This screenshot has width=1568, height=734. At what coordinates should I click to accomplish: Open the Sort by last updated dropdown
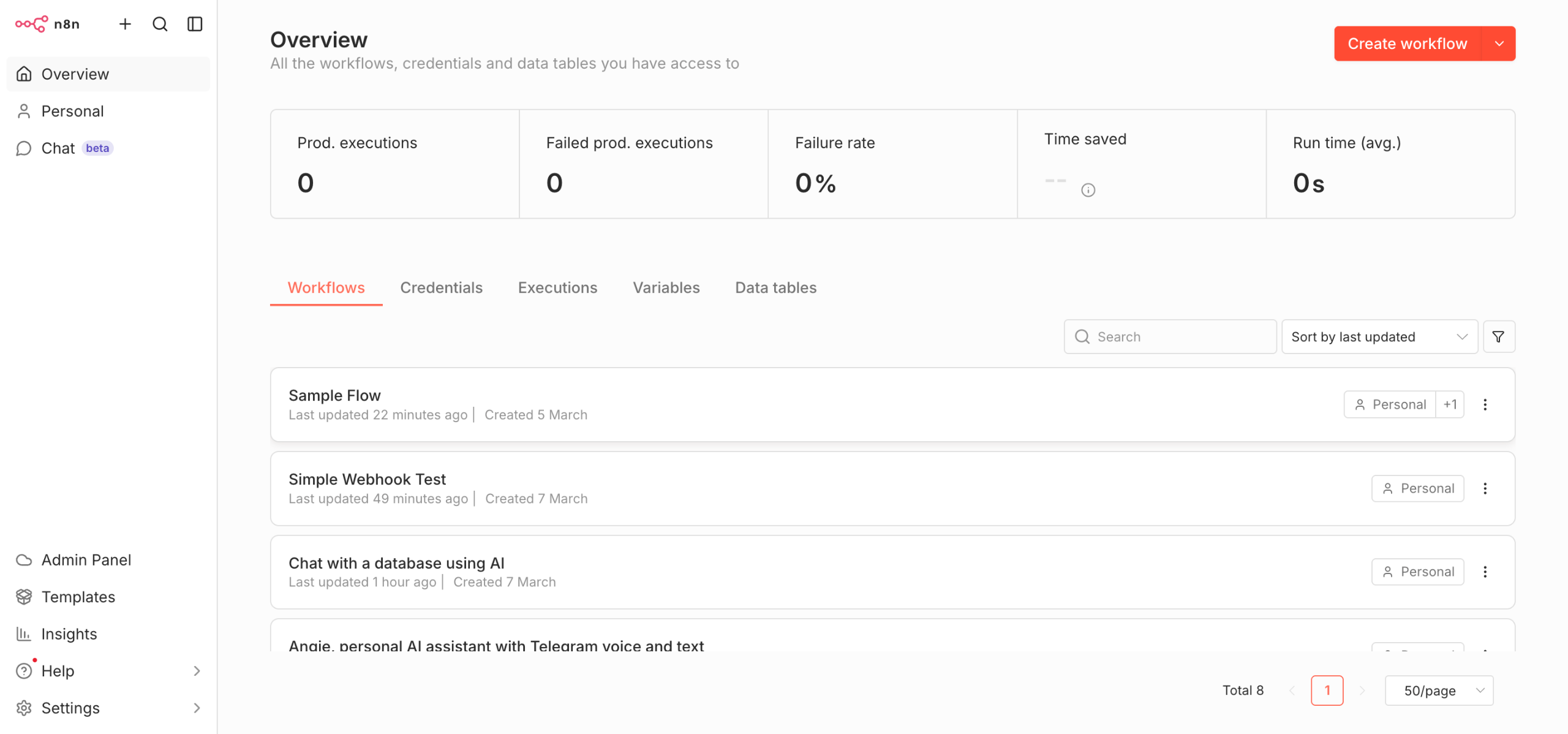pos(1379,337)
